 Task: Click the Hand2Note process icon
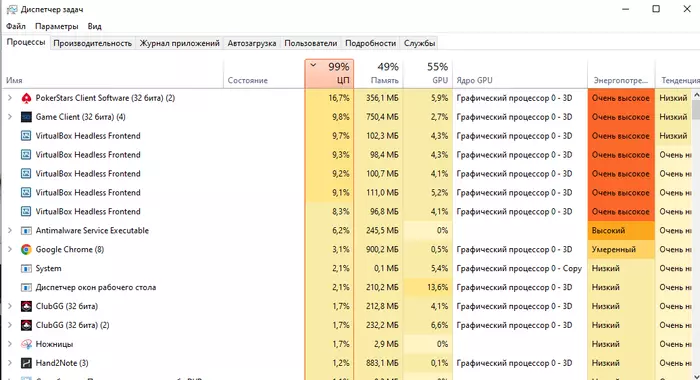26,363
